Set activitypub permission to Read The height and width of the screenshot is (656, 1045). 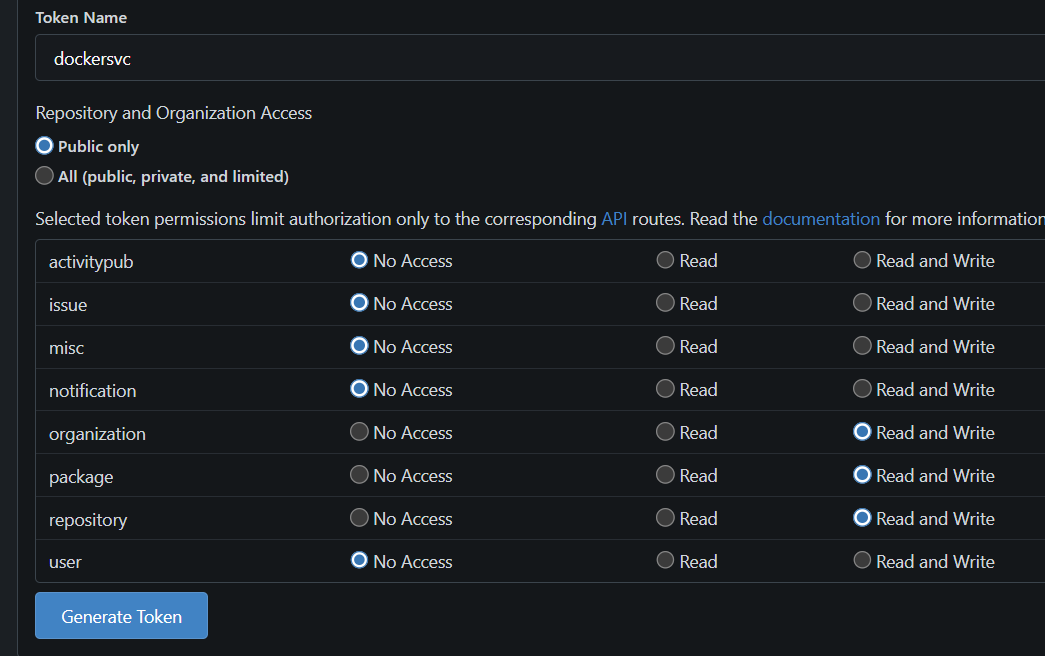[x=665, y=260]
